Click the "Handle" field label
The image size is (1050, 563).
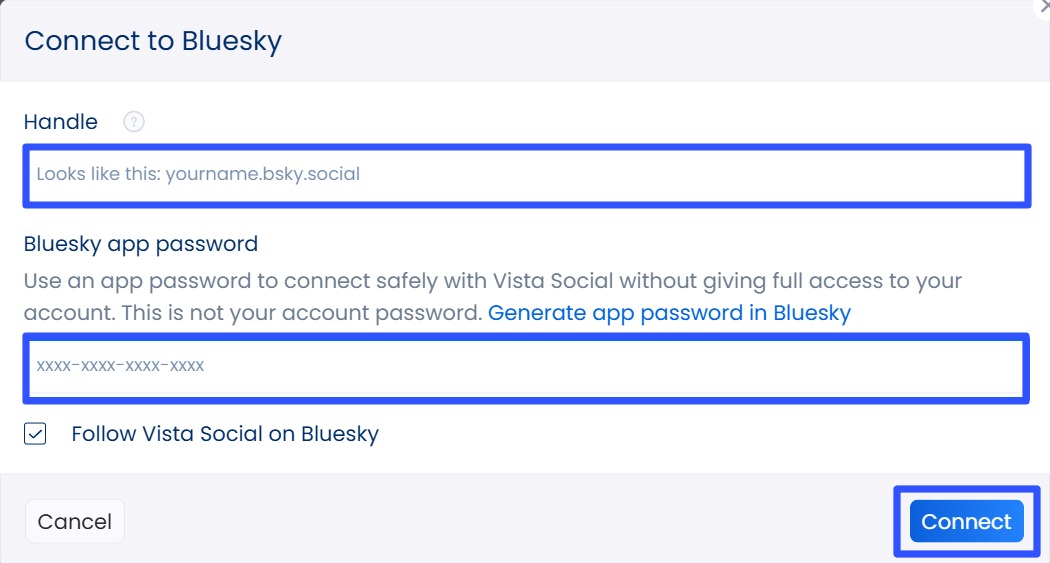point(61,122)
